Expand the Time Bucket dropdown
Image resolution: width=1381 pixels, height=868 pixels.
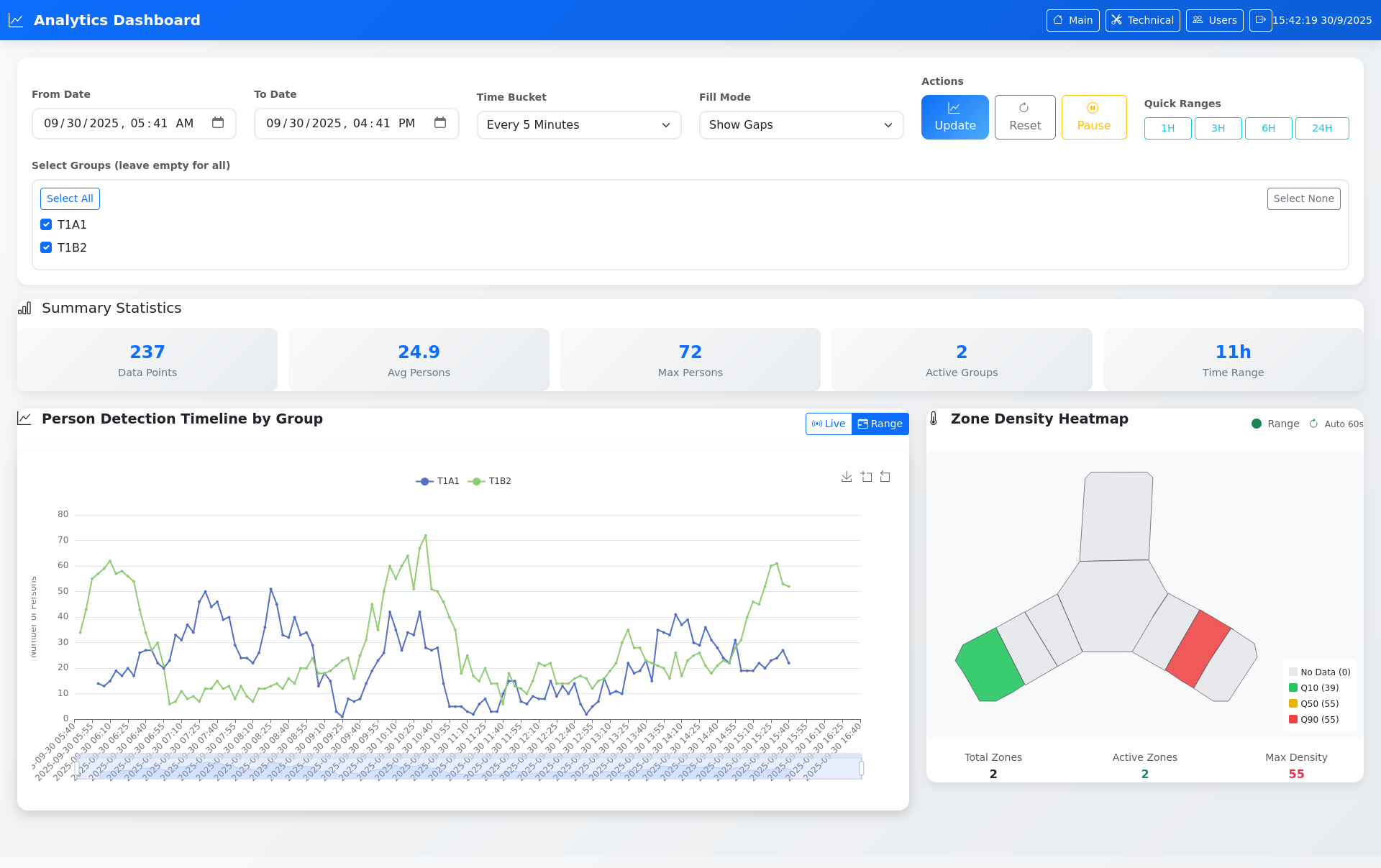tap(579, 125)
